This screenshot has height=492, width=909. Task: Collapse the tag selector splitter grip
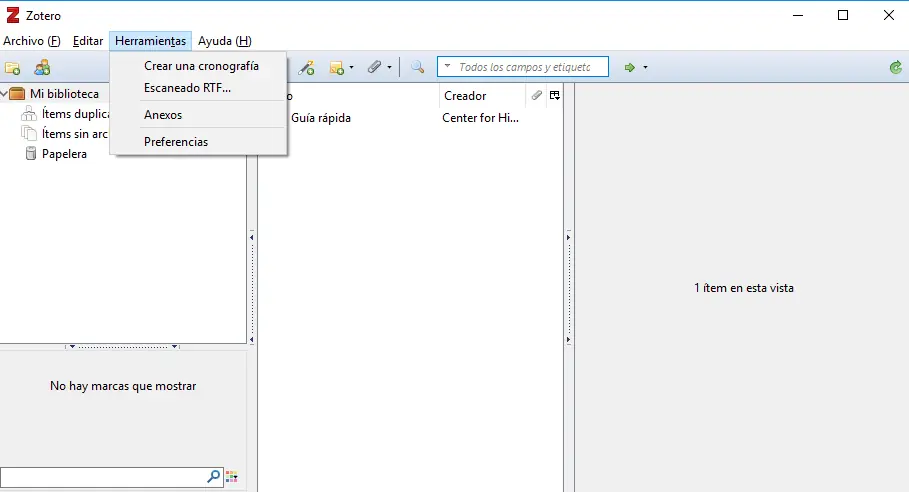pos(123,347)
